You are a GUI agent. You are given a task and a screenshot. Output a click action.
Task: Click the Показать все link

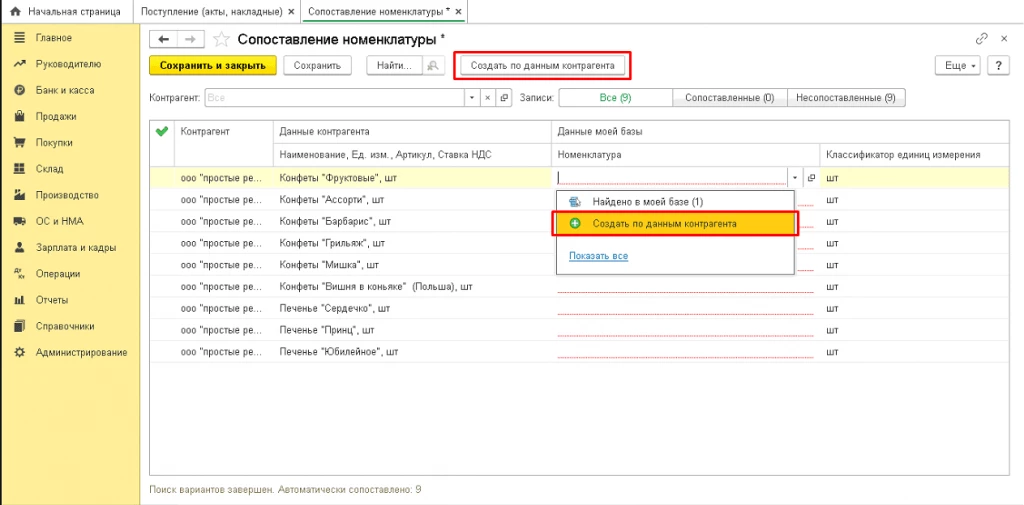598,256
